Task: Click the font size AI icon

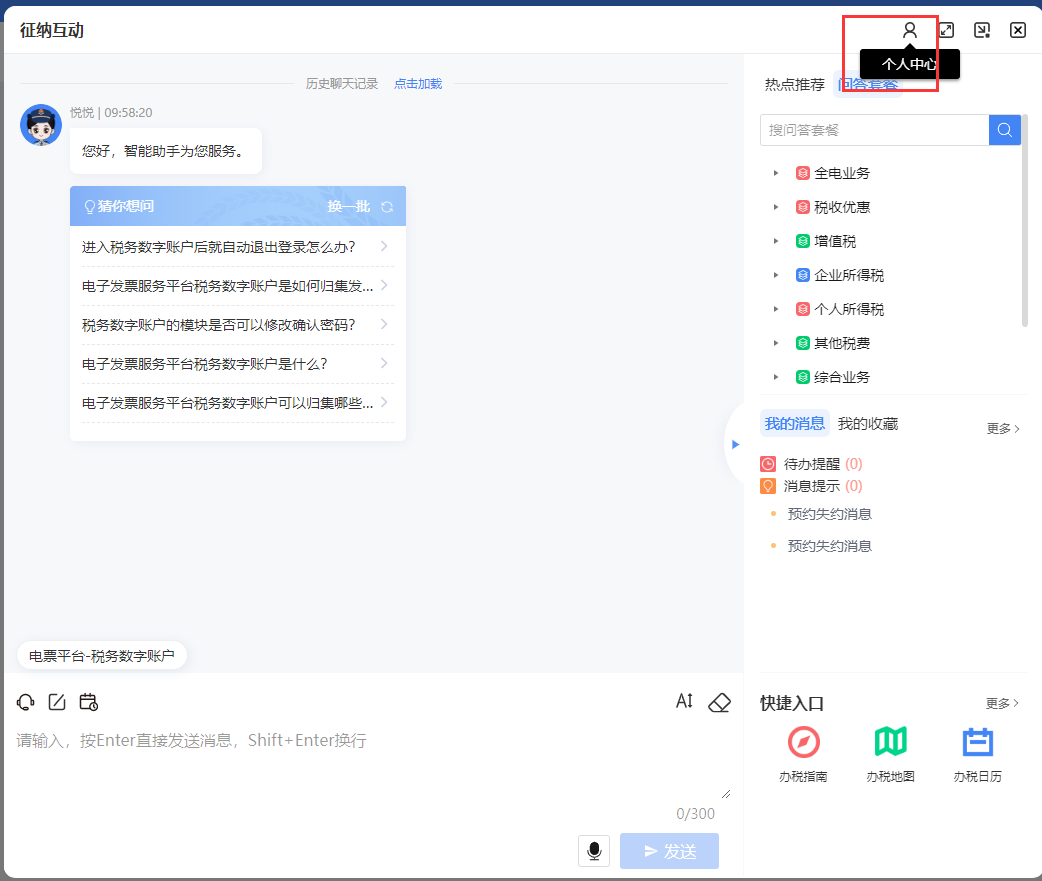Action: 684,701
